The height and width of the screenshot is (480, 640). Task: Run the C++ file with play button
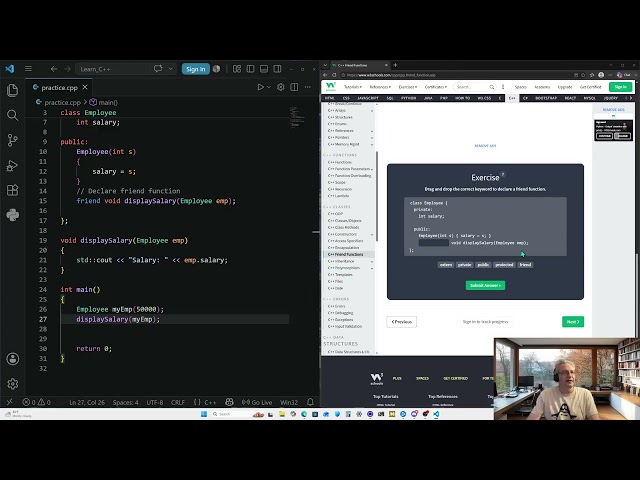point(260,87)
